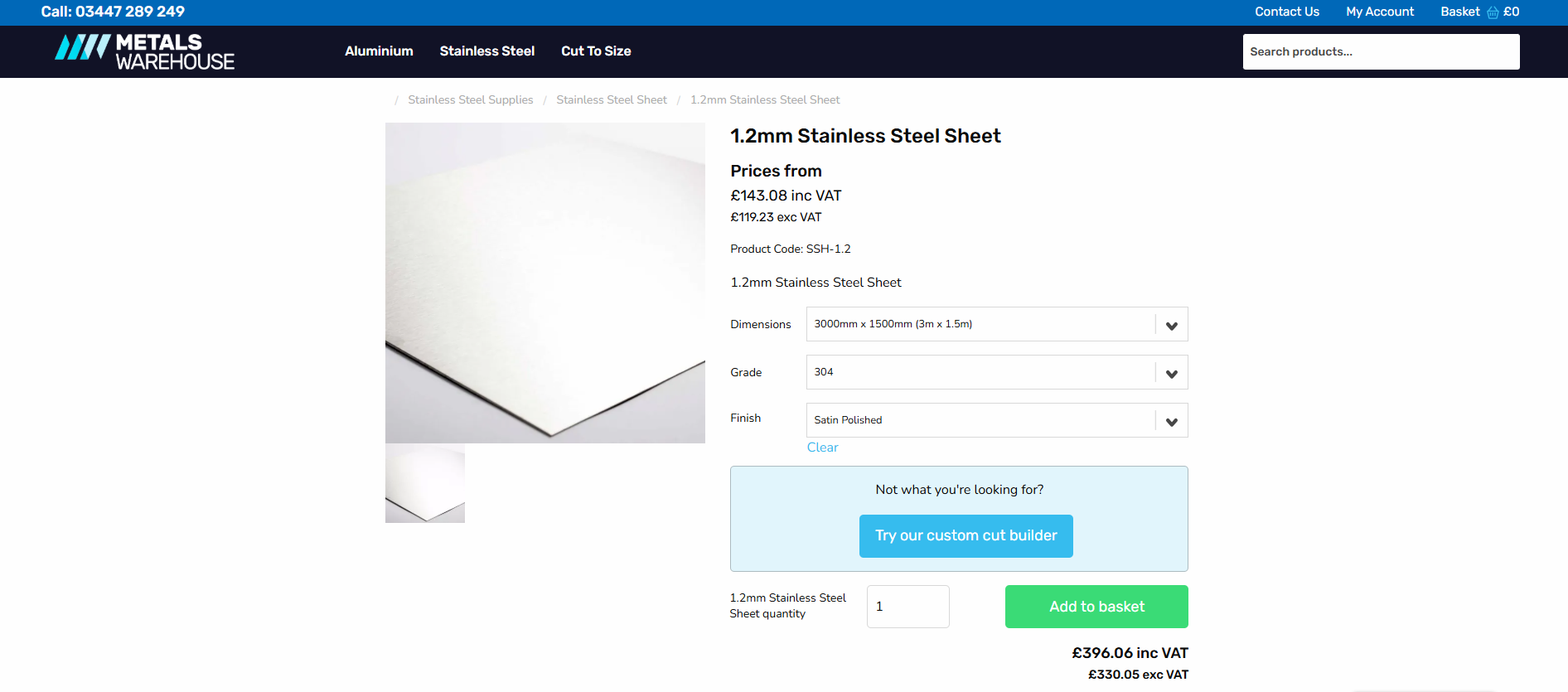1568x692 pixels.
Task: Click the Search products field
Action: 1381,51
